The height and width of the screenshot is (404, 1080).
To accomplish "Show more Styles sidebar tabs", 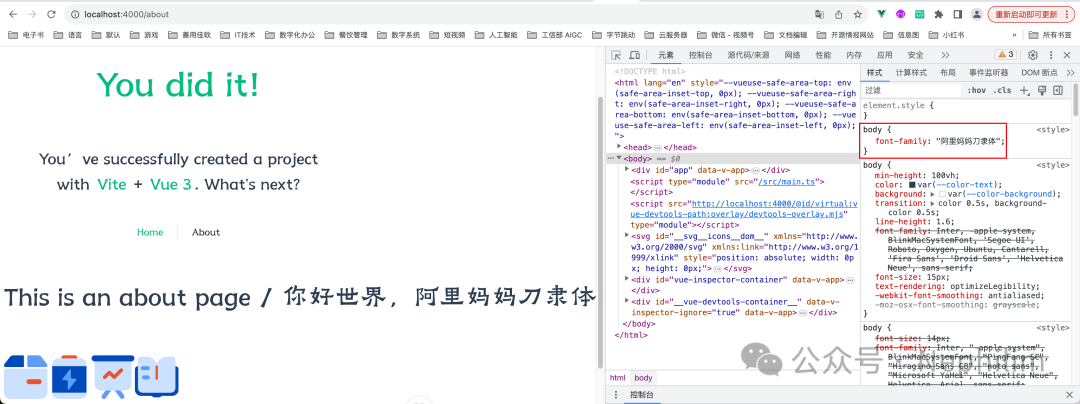I will point(1070,72).
